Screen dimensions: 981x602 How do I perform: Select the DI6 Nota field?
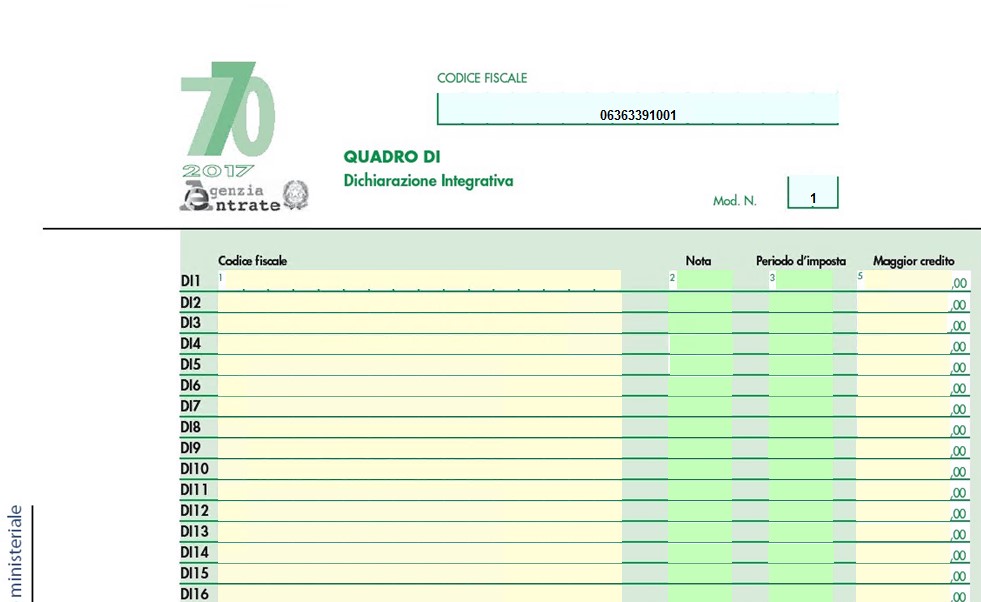(x=700, y=385)
